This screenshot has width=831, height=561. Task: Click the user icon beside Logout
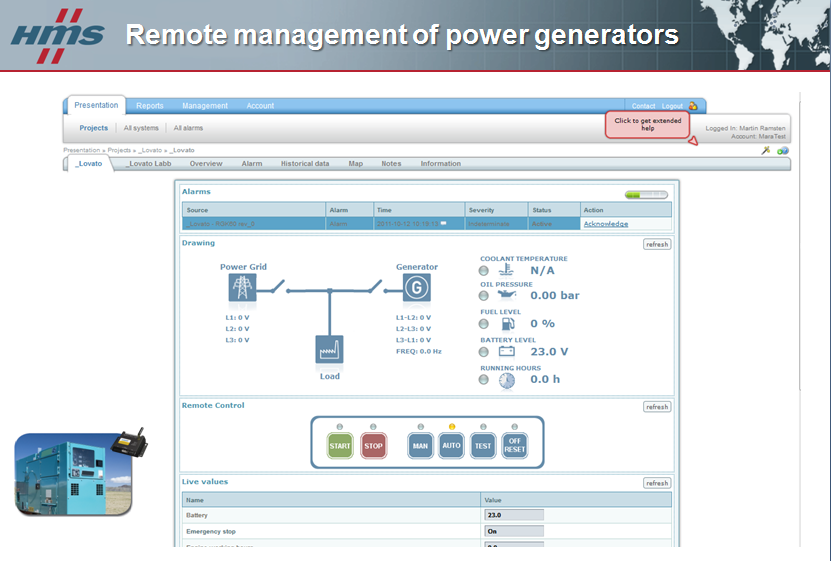(x=693, y=106)
